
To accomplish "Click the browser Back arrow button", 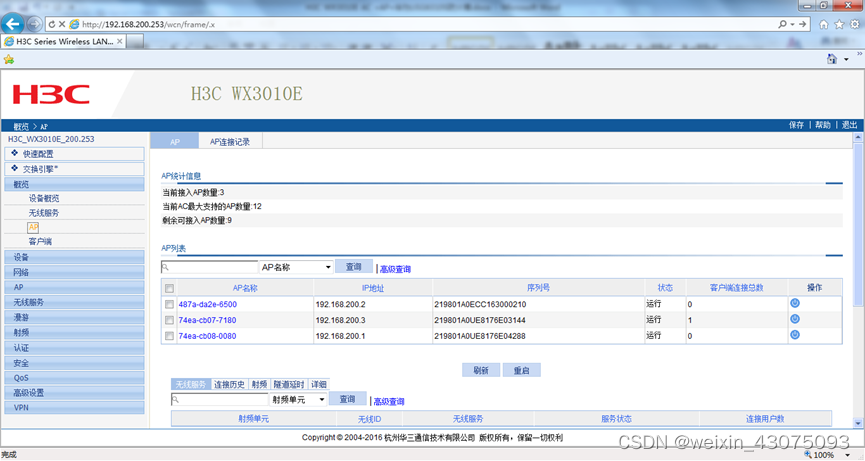I will click(x=13, y=24).
